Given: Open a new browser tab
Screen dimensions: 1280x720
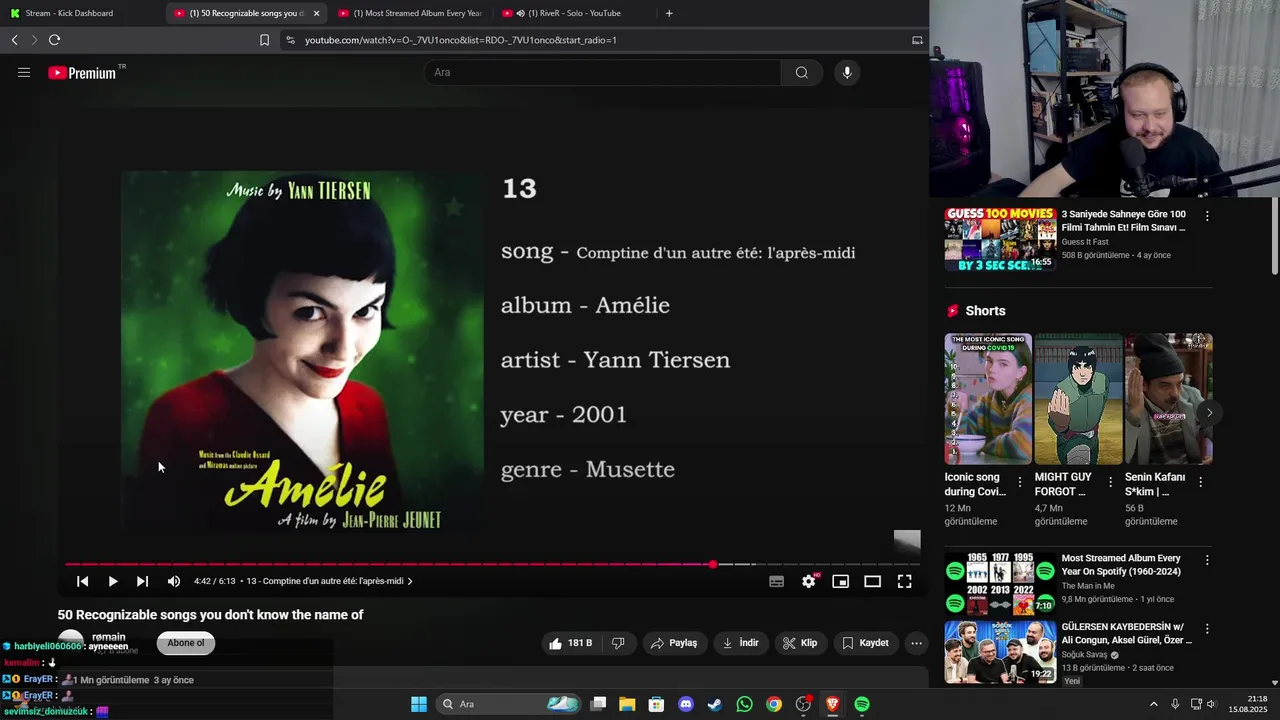Looking at the screenshot, I should 669,13.
